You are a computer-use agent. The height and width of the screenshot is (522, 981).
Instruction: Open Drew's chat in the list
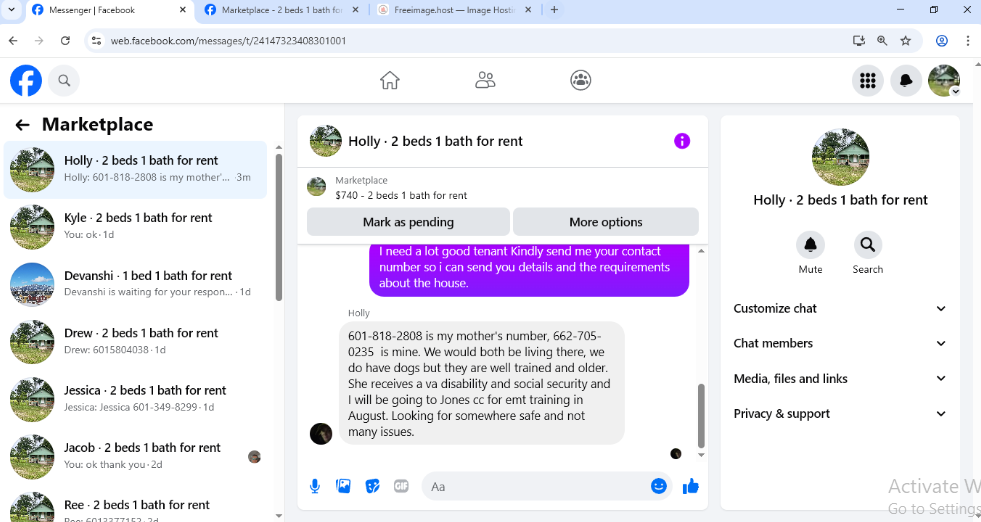tap(135, 342)
